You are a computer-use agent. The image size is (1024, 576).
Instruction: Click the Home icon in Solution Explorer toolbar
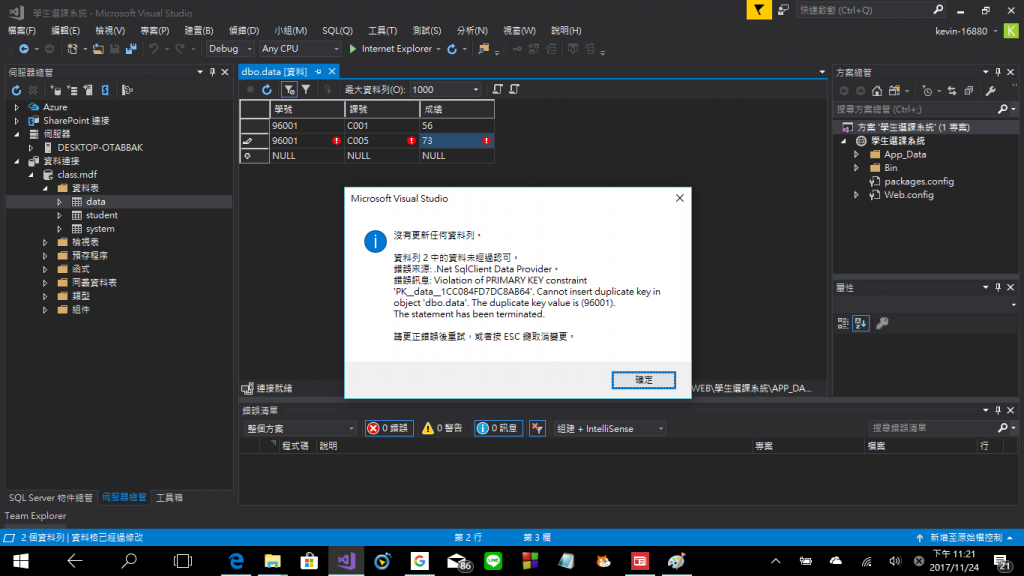(877, 91)
